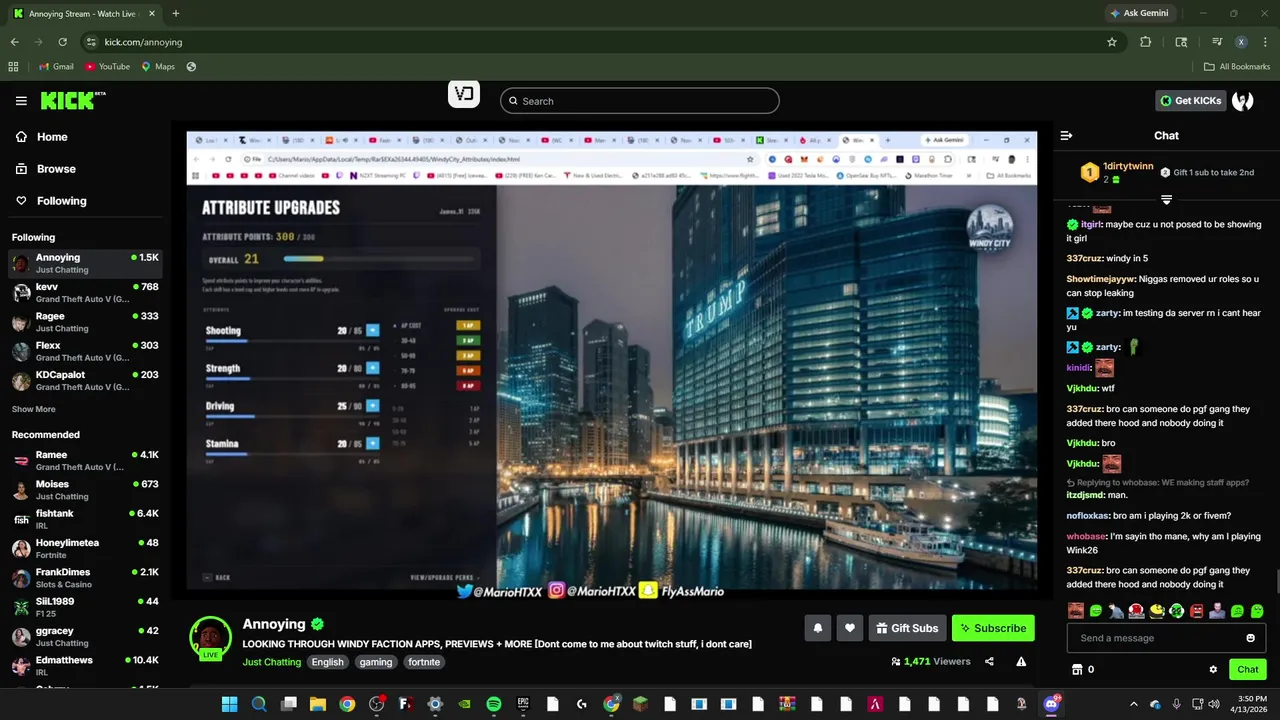1280x720 pixels.
Task: Click the green Subscribe button
Action: pyautogui.click(x=993, y=628)
